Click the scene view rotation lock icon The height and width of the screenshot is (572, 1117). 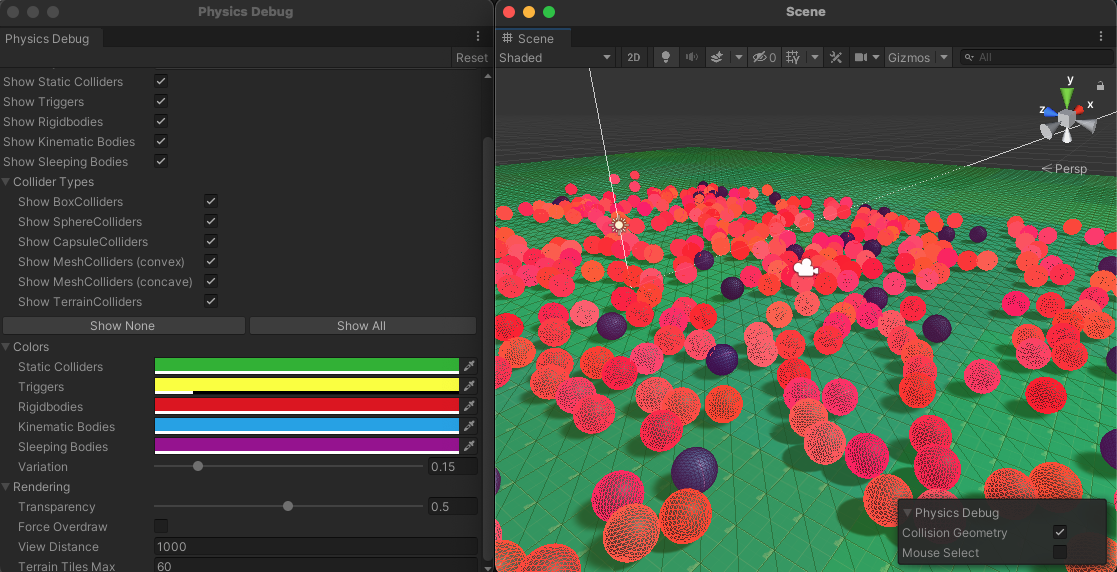[1100, 87]
